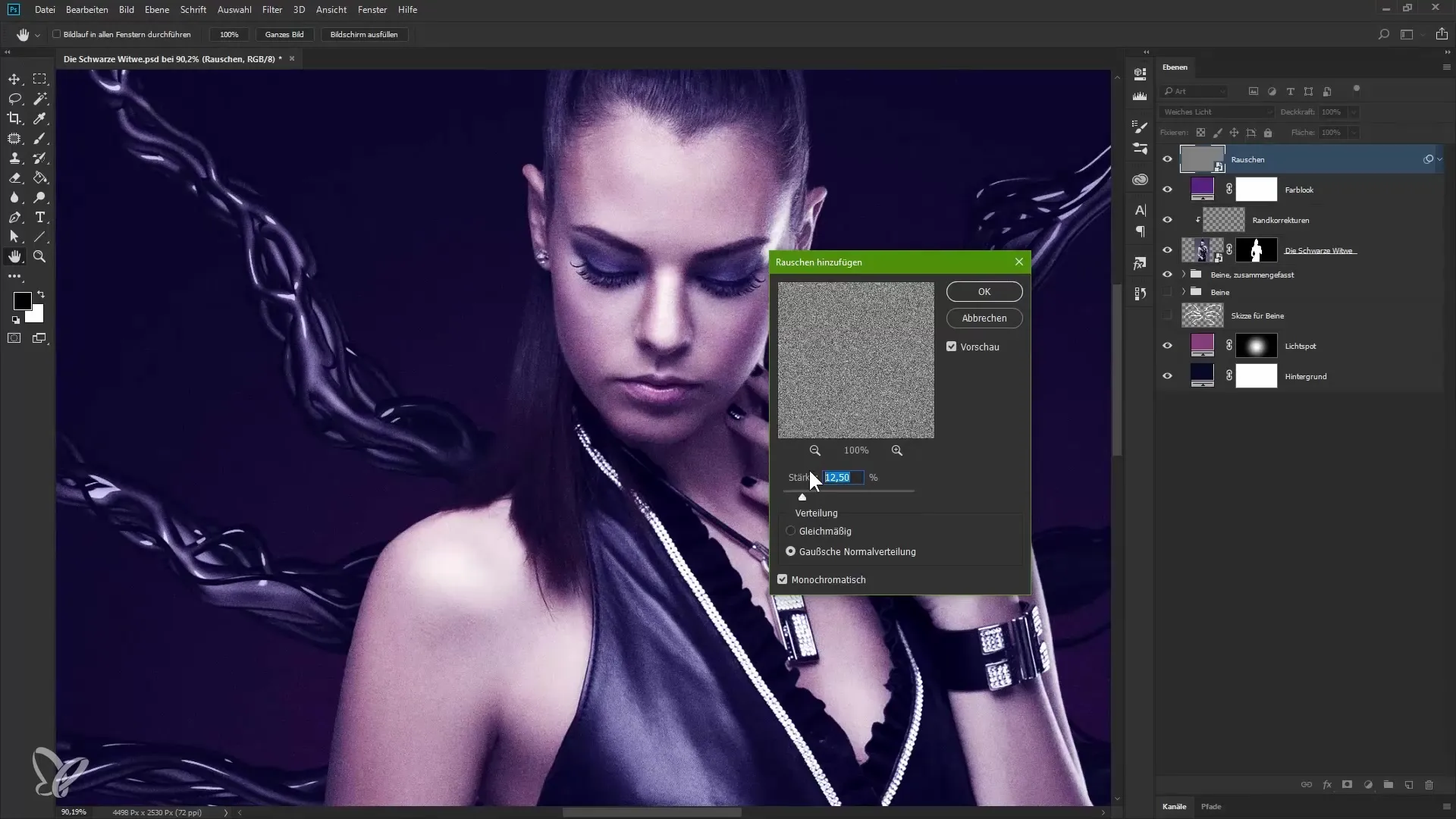Image resolution: width=1456 pixels, height=819 pixels.
Task: Close the Rauschen hinzufügen dialog
Action: pos(1019,262)
